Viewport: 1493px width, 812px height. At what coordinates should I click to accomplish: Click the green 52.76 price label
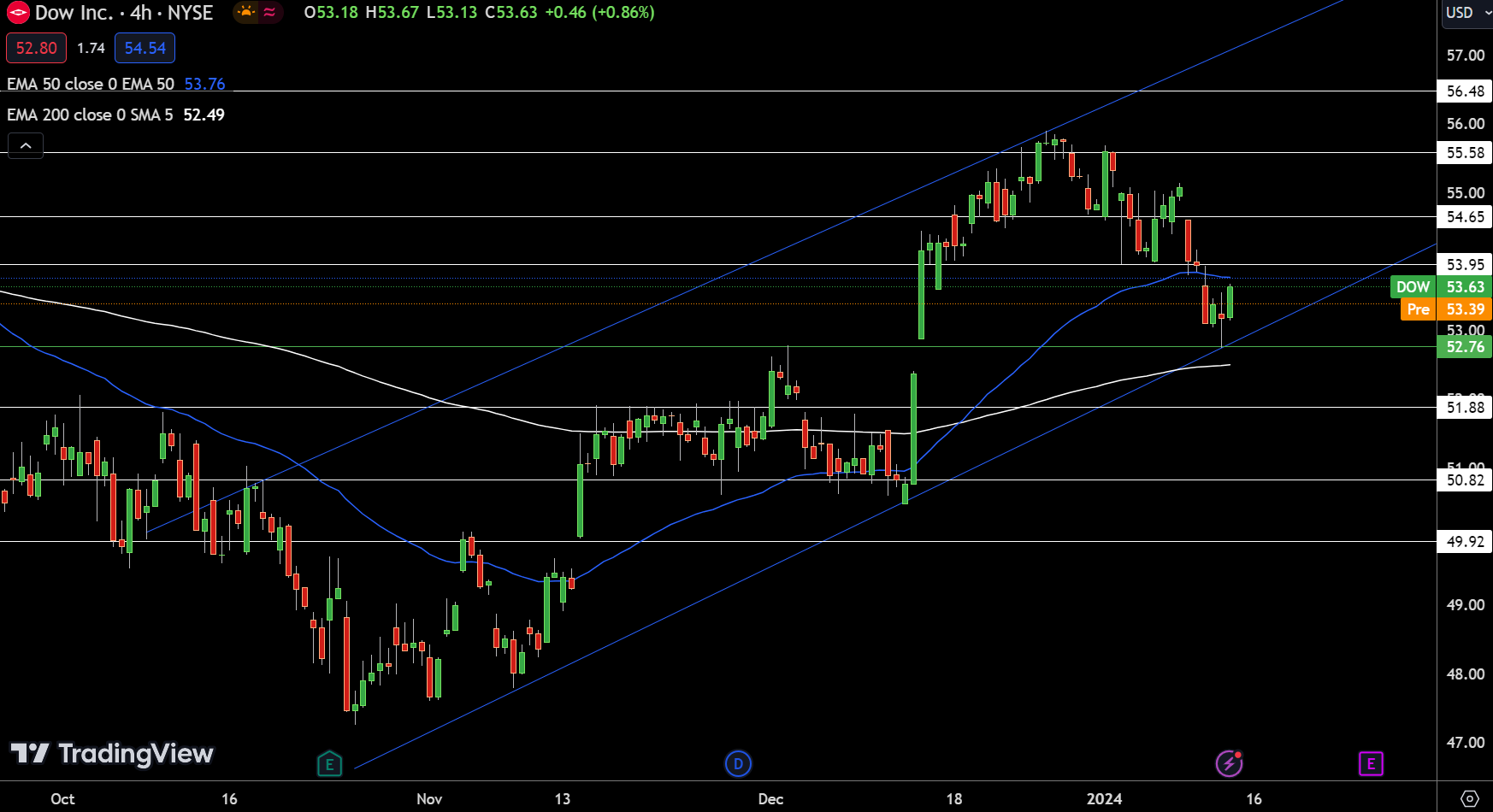click(1465, 347)
